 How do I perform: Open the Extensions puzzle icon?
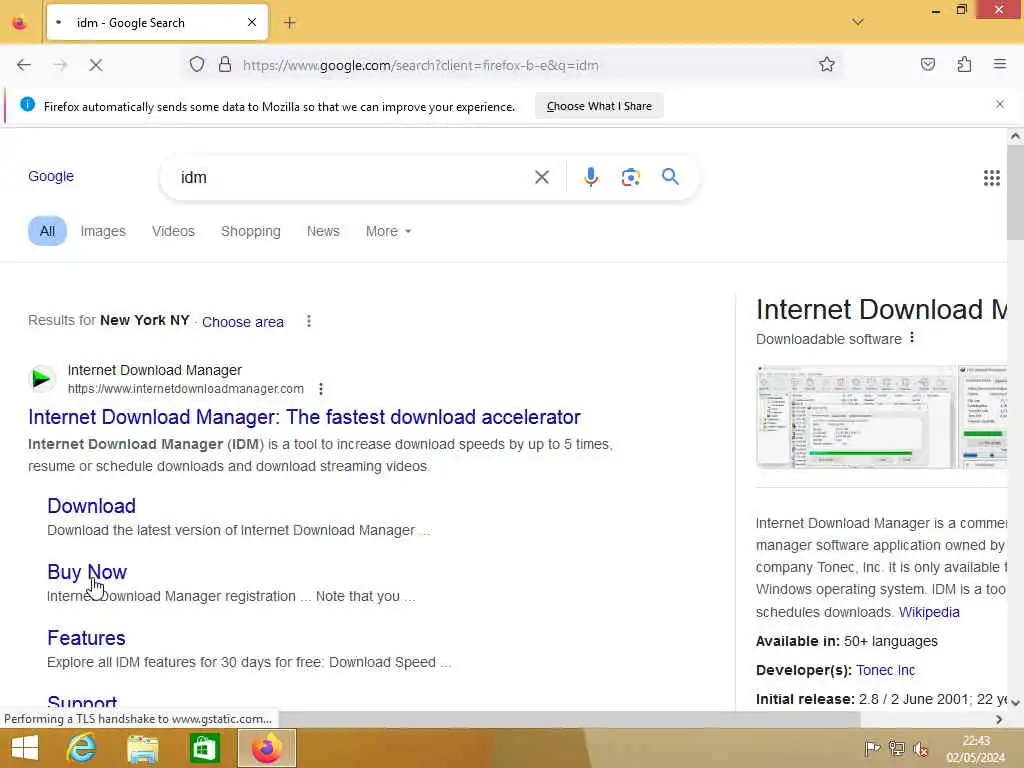[x=964, y=65]
